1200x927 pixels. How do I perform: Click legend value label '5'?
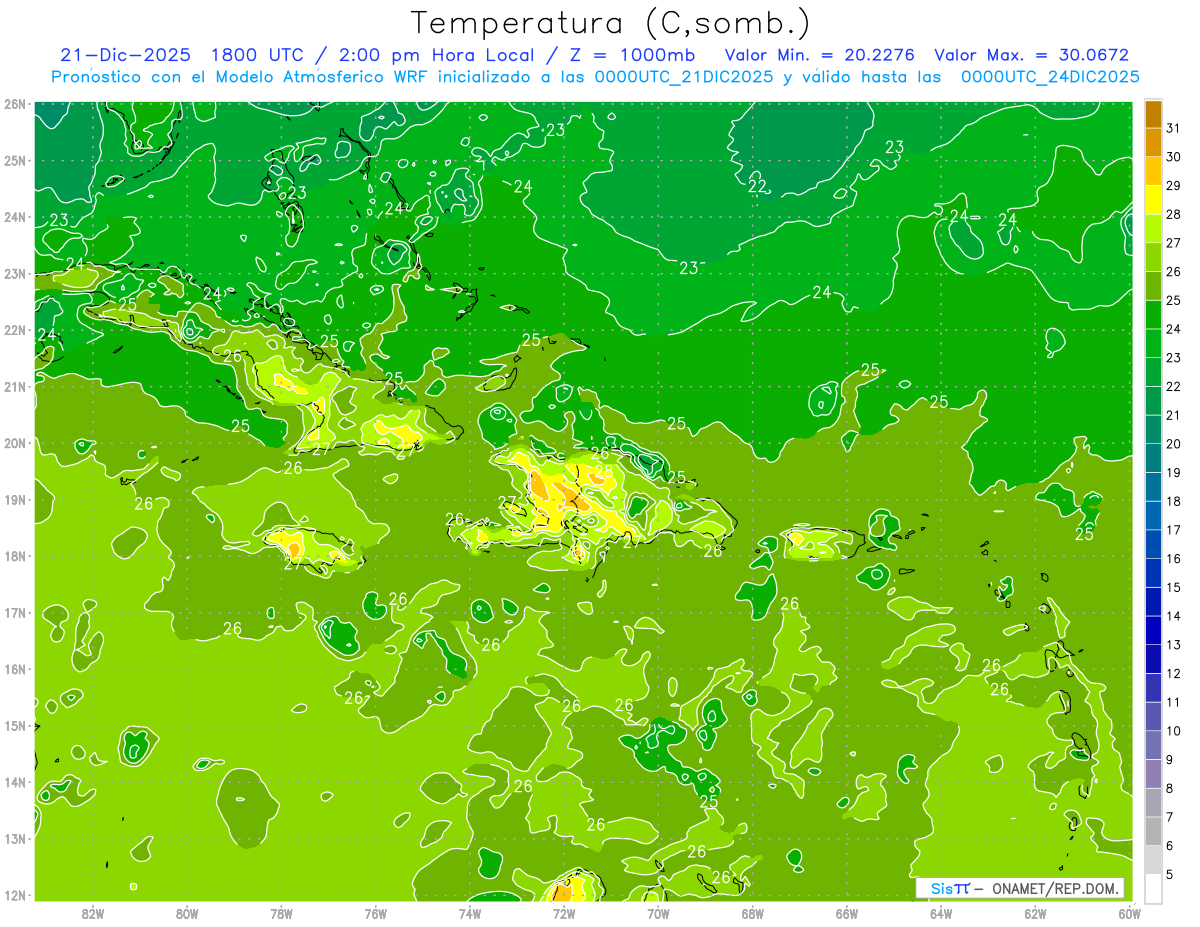click(x=1170, y=874)
